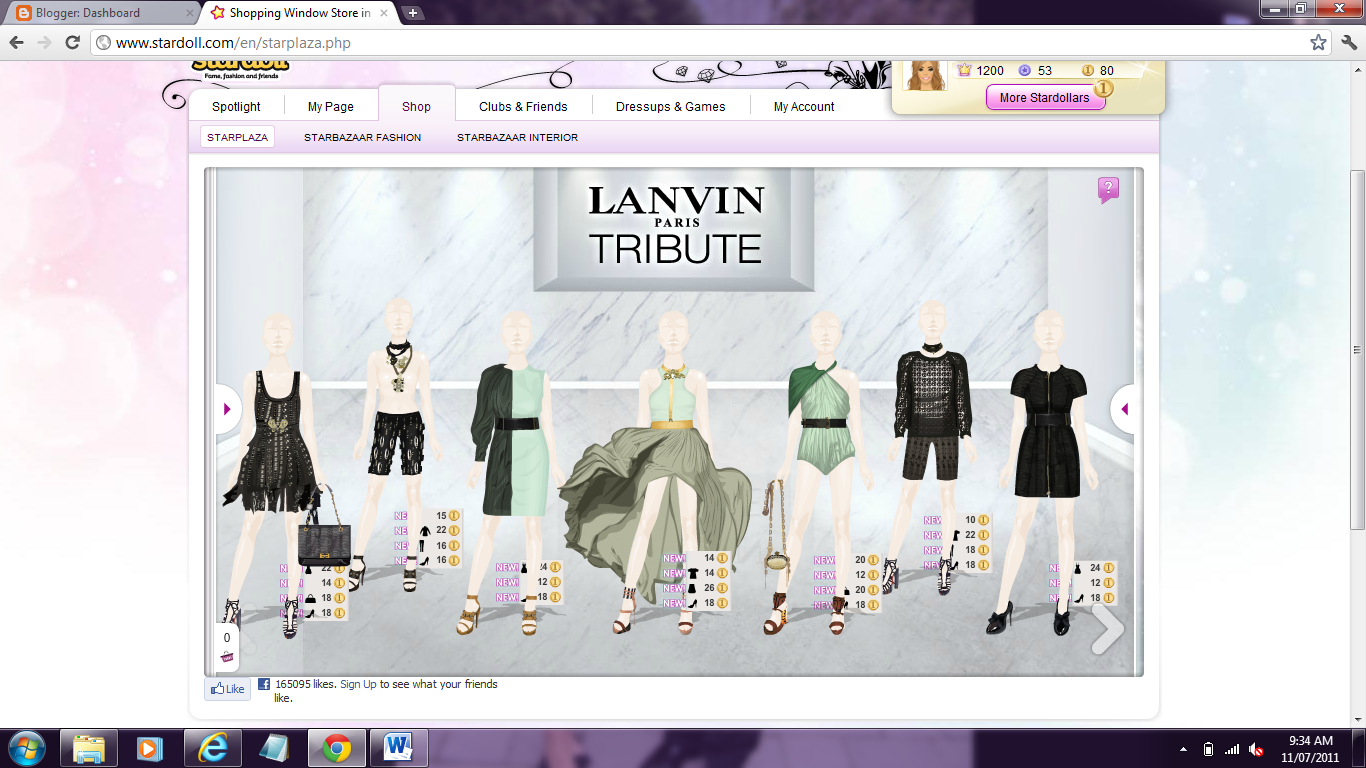Open STARBAZAAR INTERIOR sub-tab
The height and width of the screenshot is (768, 1366).
[x=518, y=137]
